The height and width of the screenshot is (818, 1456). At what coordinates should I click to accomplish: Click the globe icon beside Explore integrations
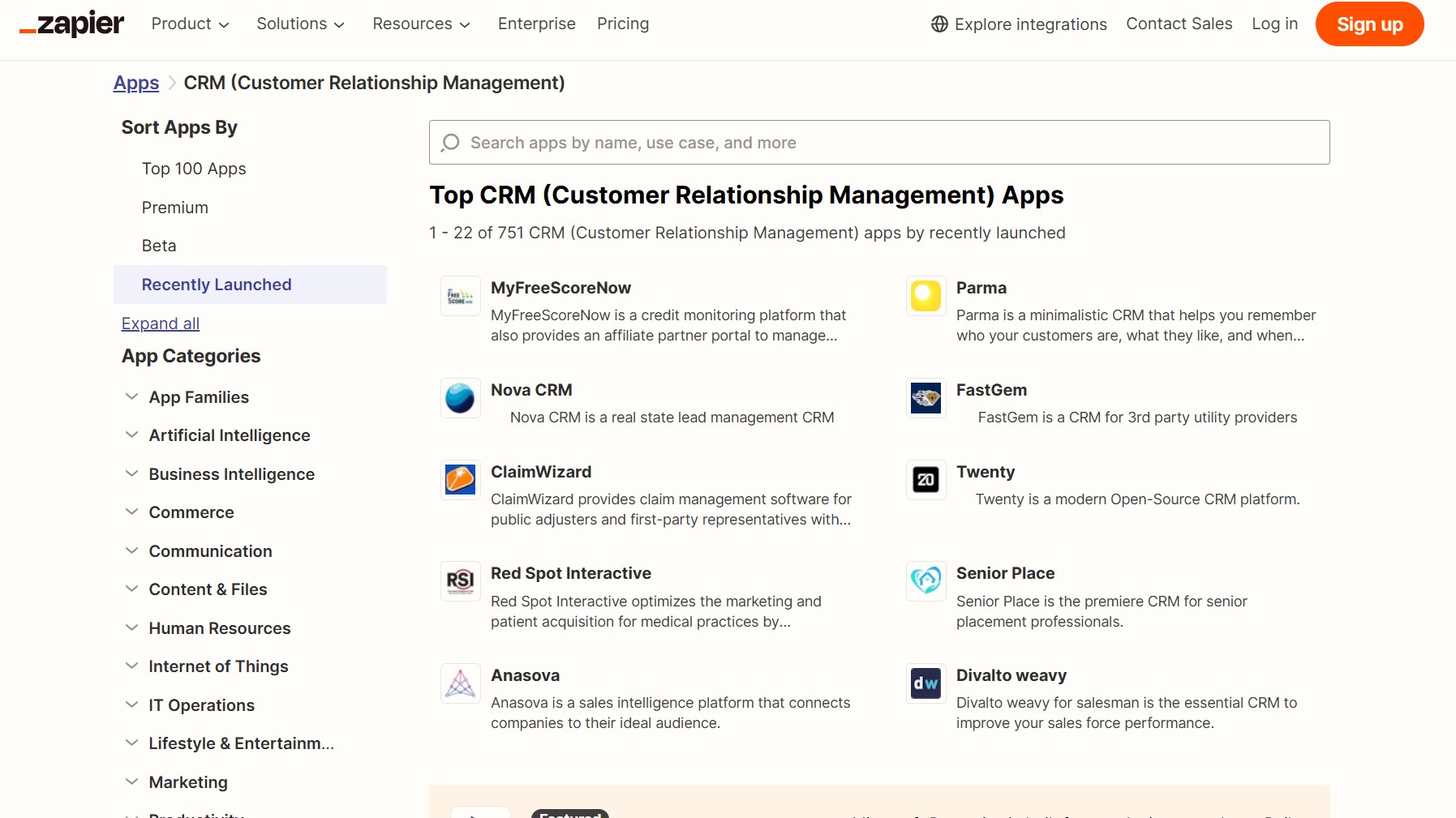tap(939, 24)
